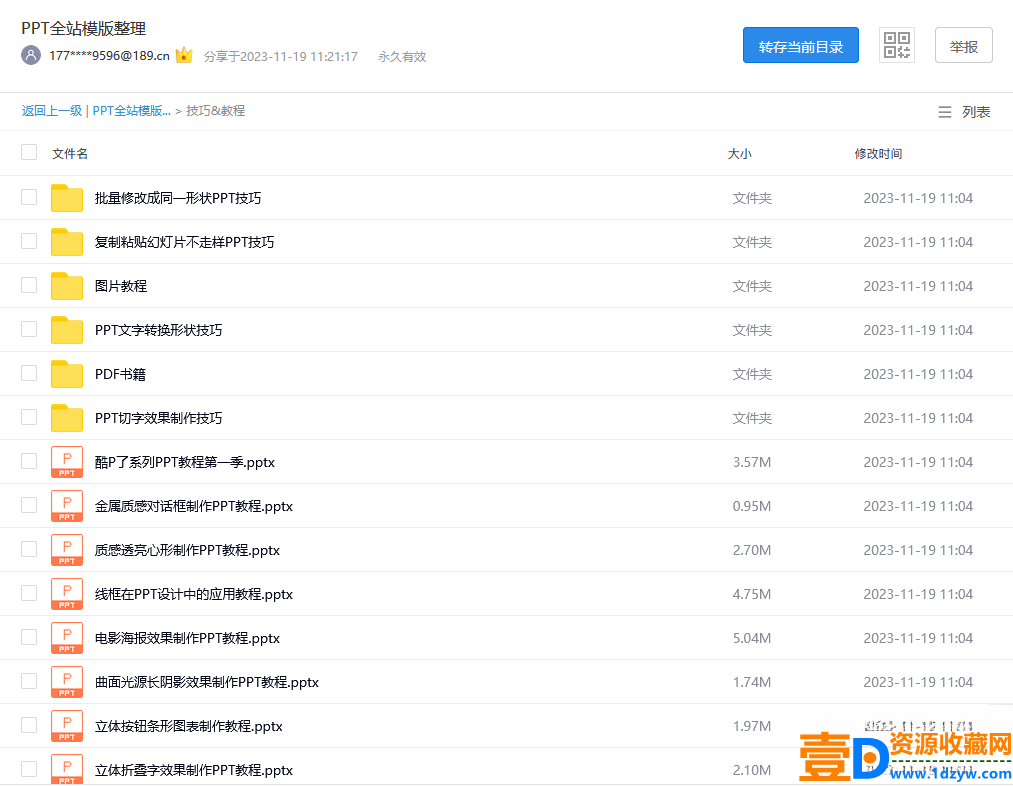1013x786 pixels.
Task: Open folder icon for 图片教程
Action: tap(67, 286)
